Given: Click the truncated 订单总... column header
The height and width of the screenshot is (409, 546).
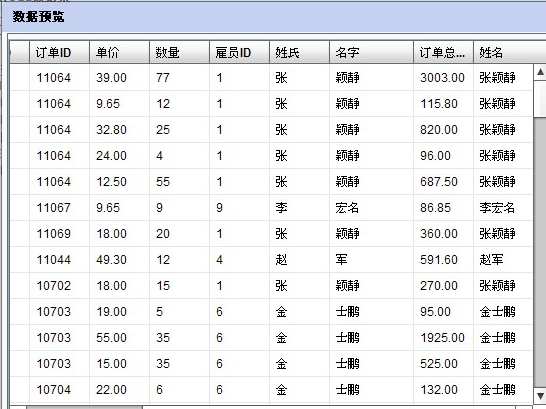Looking at the screenshot, I should (x=443, y=53).
